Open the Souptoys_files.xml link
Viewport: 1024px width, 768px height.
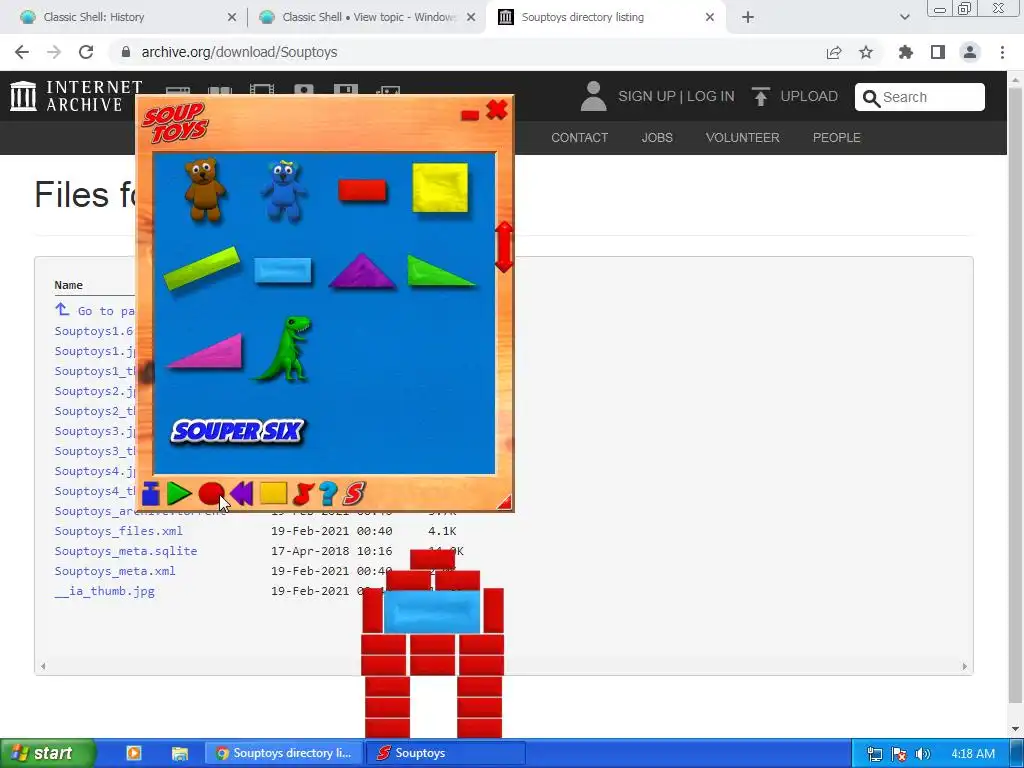(x=118, y=531)
